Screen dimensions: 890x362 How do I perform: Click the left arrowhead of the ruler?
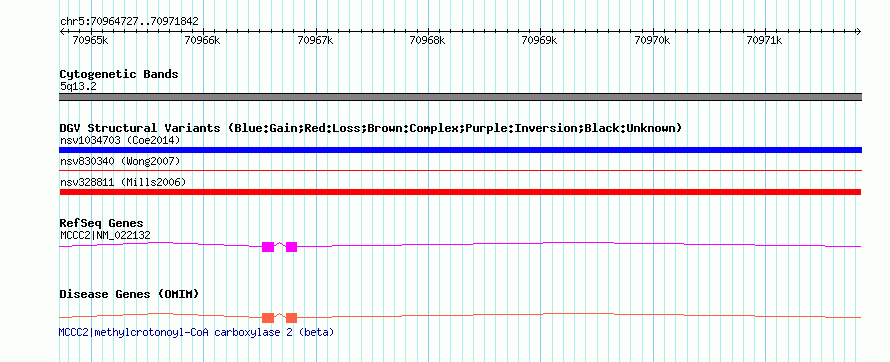pos(62,32)
